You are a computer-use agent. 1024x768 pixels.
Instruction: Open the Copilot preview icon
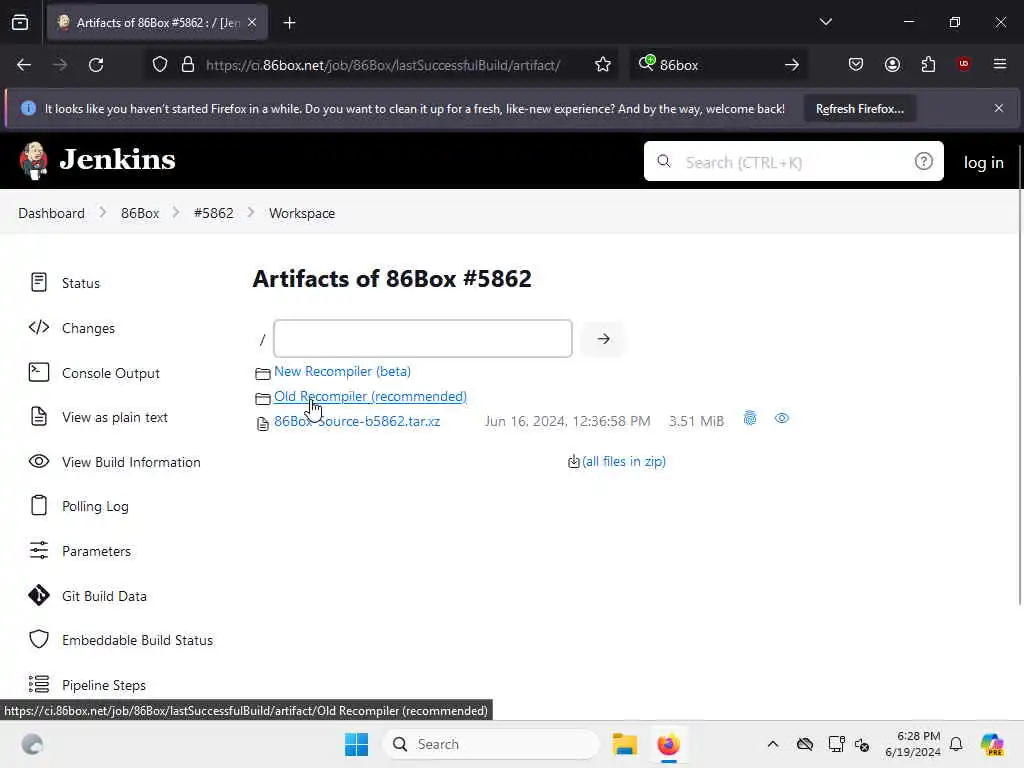pyautogui.click(x=991, y=744)
